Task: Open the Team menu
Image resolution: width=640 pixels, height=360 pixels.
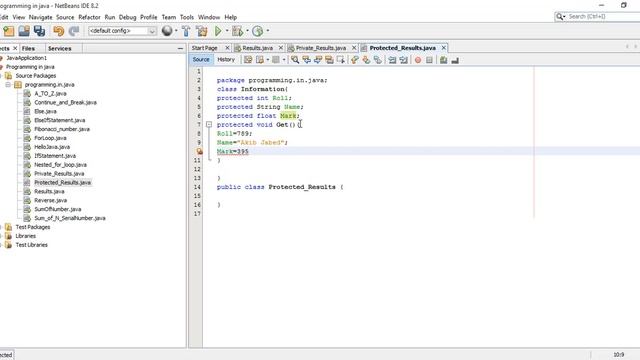Action: (x=169, y=17)
